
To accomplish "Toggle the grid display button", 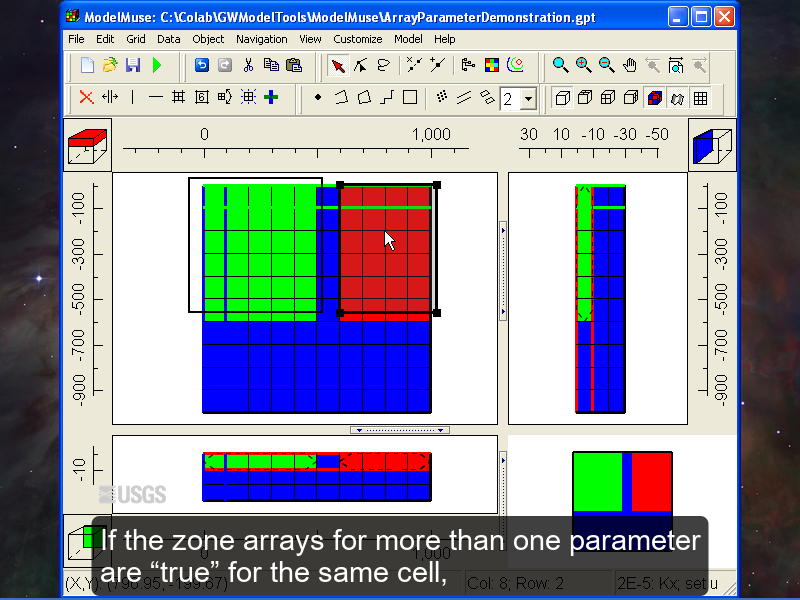I will point(699,97).
